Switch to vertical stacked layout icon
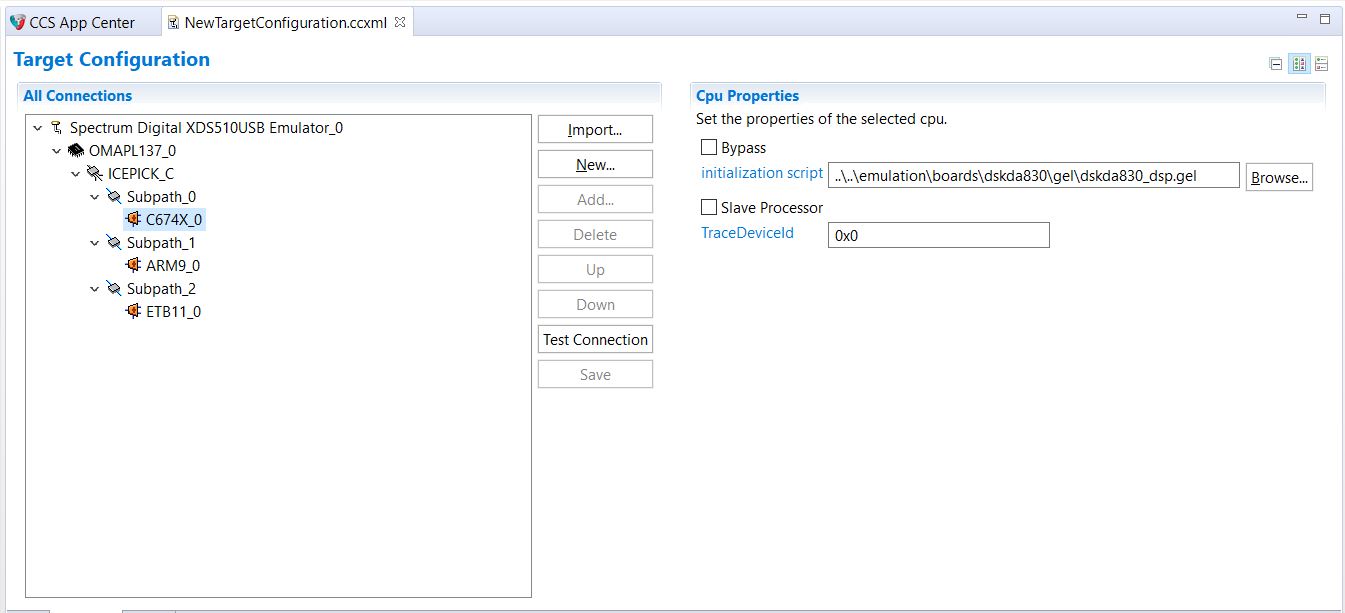Viewport: 1345px width, 613px height. pyautogui.click(x=1322, y=64)
